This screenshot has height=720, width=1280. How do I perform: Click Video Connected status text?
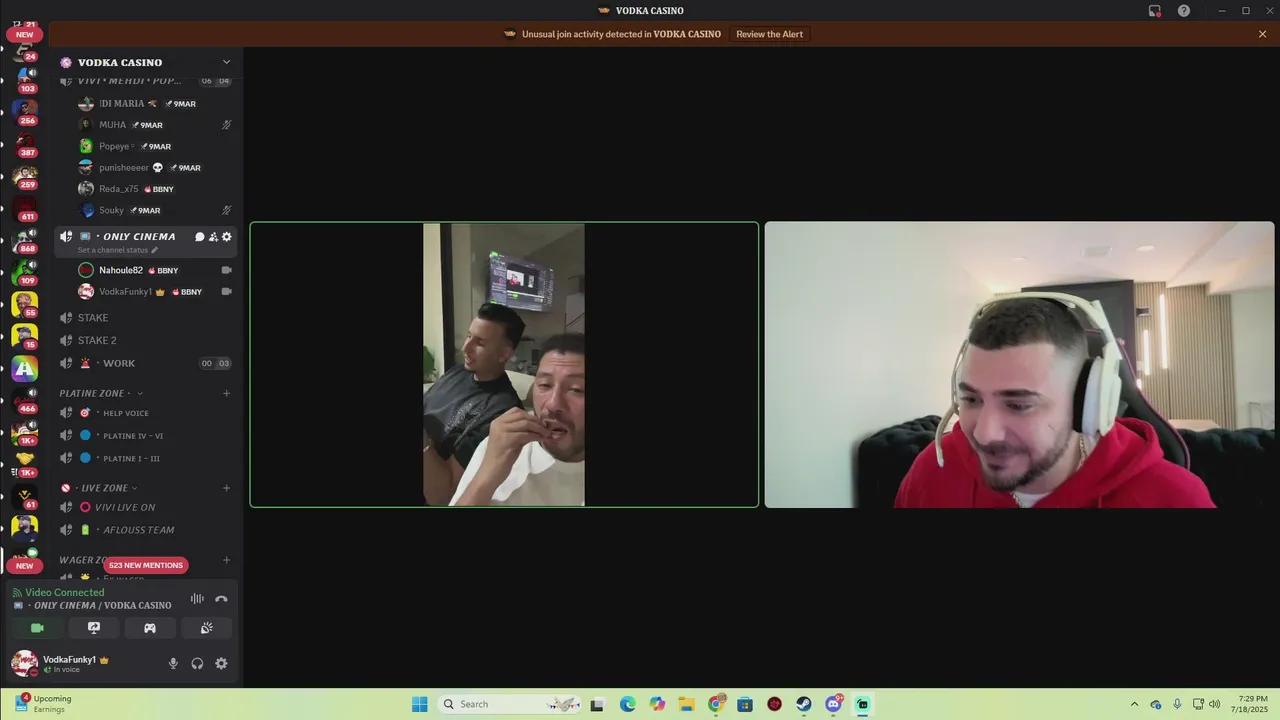(x=64, y=593)
